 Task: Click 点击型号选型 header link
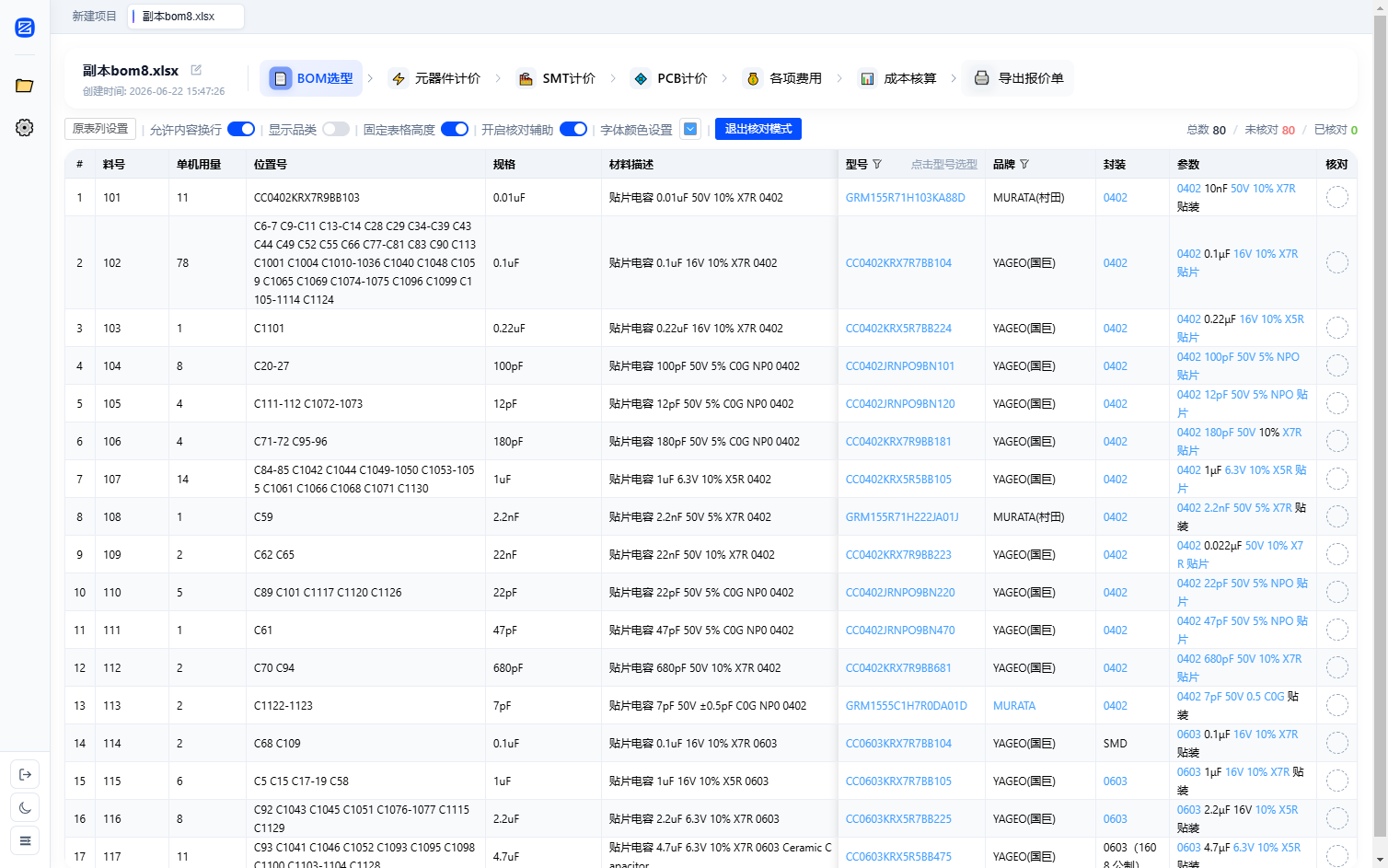(944, 164)
